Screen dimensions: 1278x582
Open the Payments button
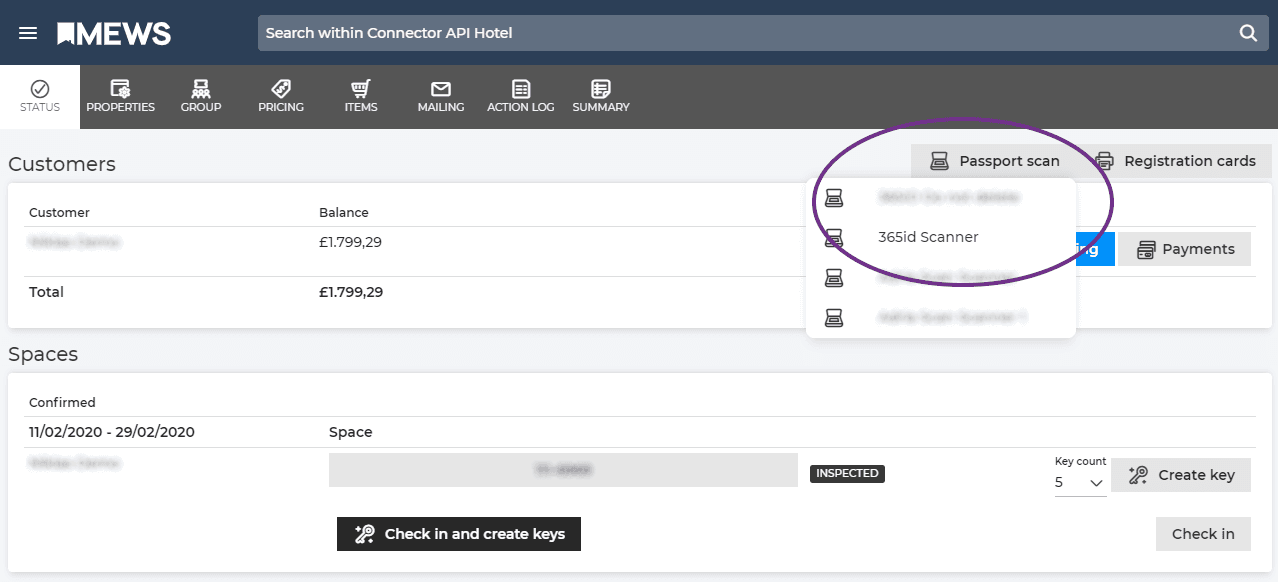1185,249
